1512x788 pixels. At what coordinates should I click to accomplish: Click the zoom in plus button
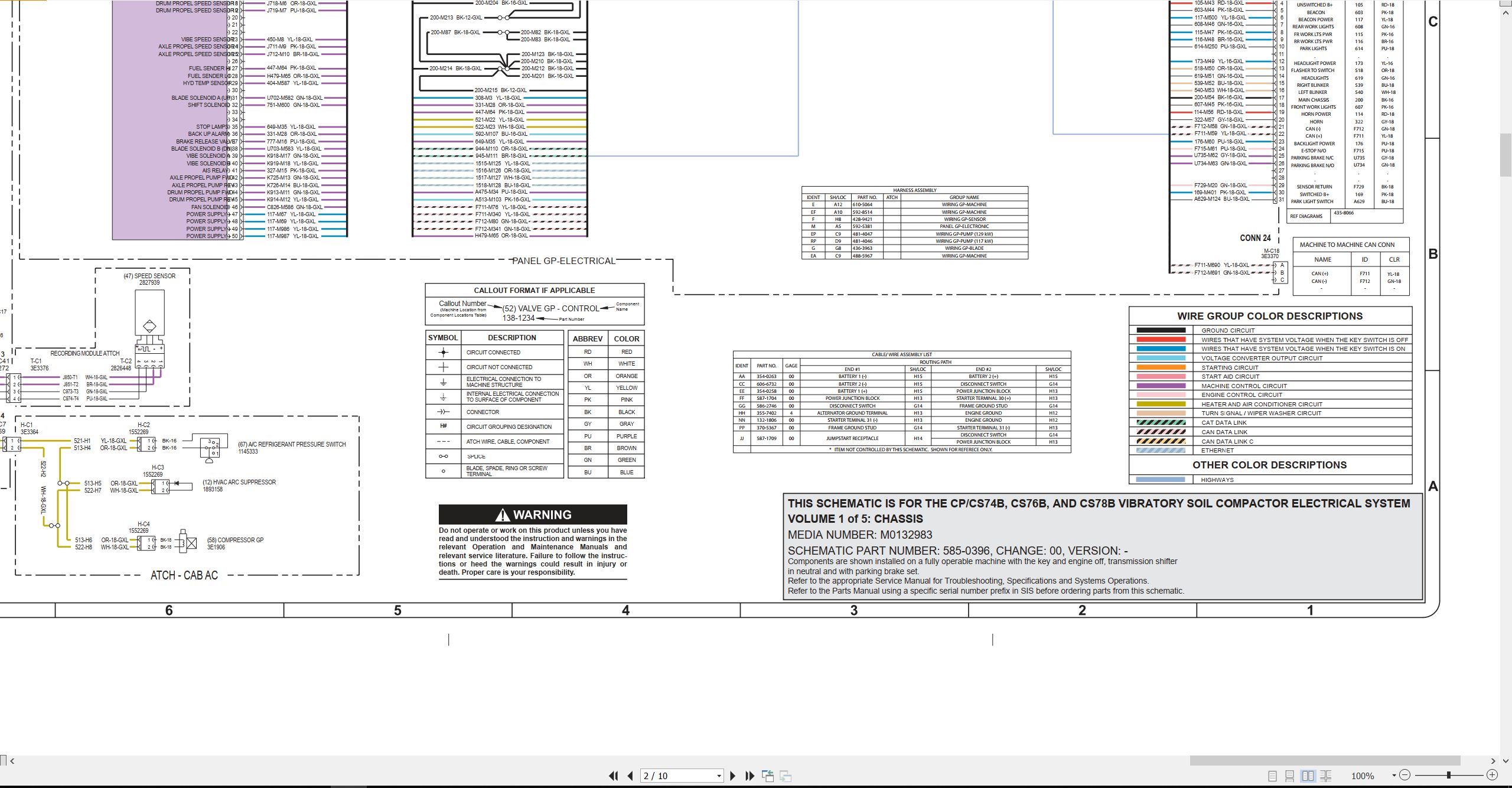(1492, 775)
